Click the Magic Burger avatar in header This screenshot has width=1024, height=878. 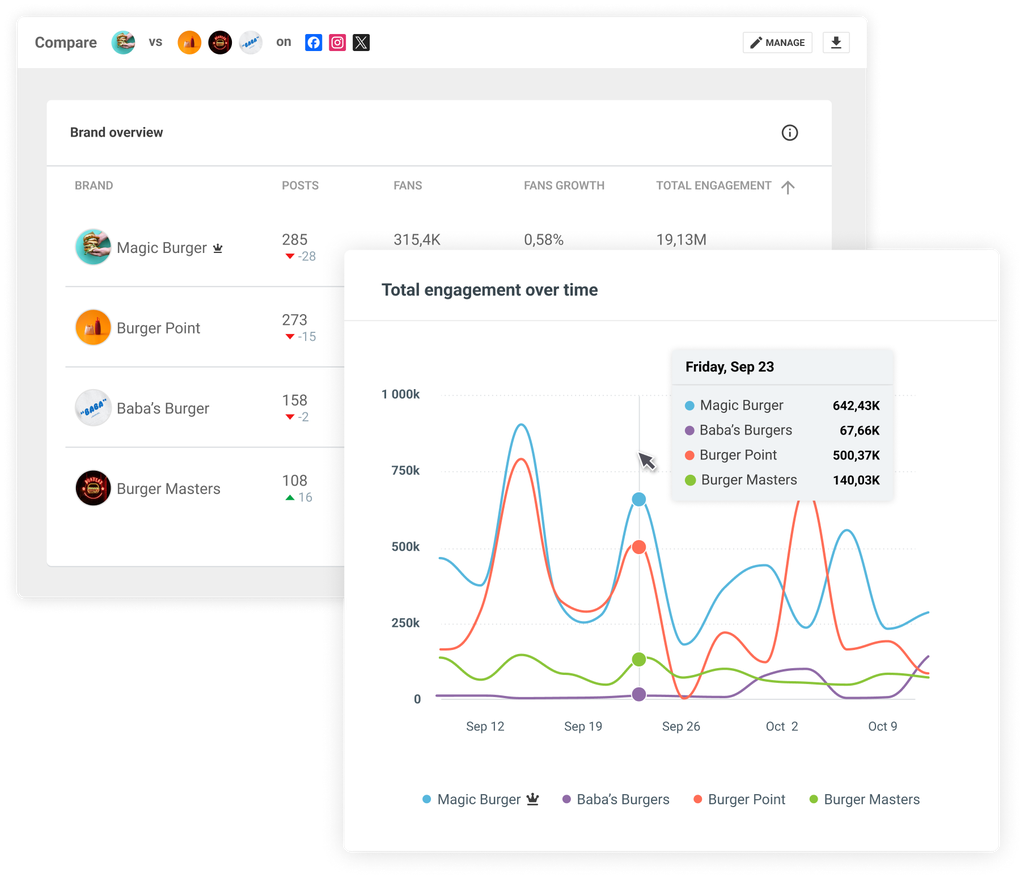(123, 43)
